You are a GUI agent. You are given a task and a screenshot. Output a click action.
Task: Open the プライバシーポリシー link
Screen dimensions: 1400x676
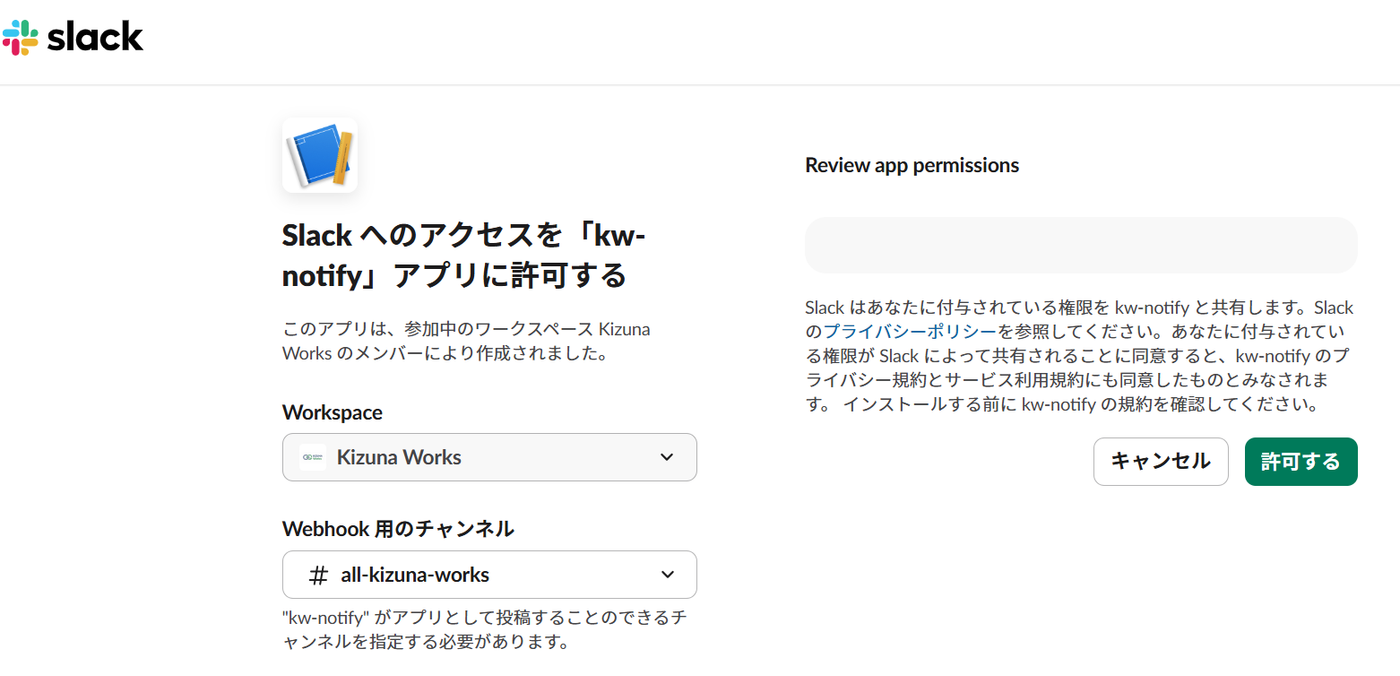[x=909, y=332]
